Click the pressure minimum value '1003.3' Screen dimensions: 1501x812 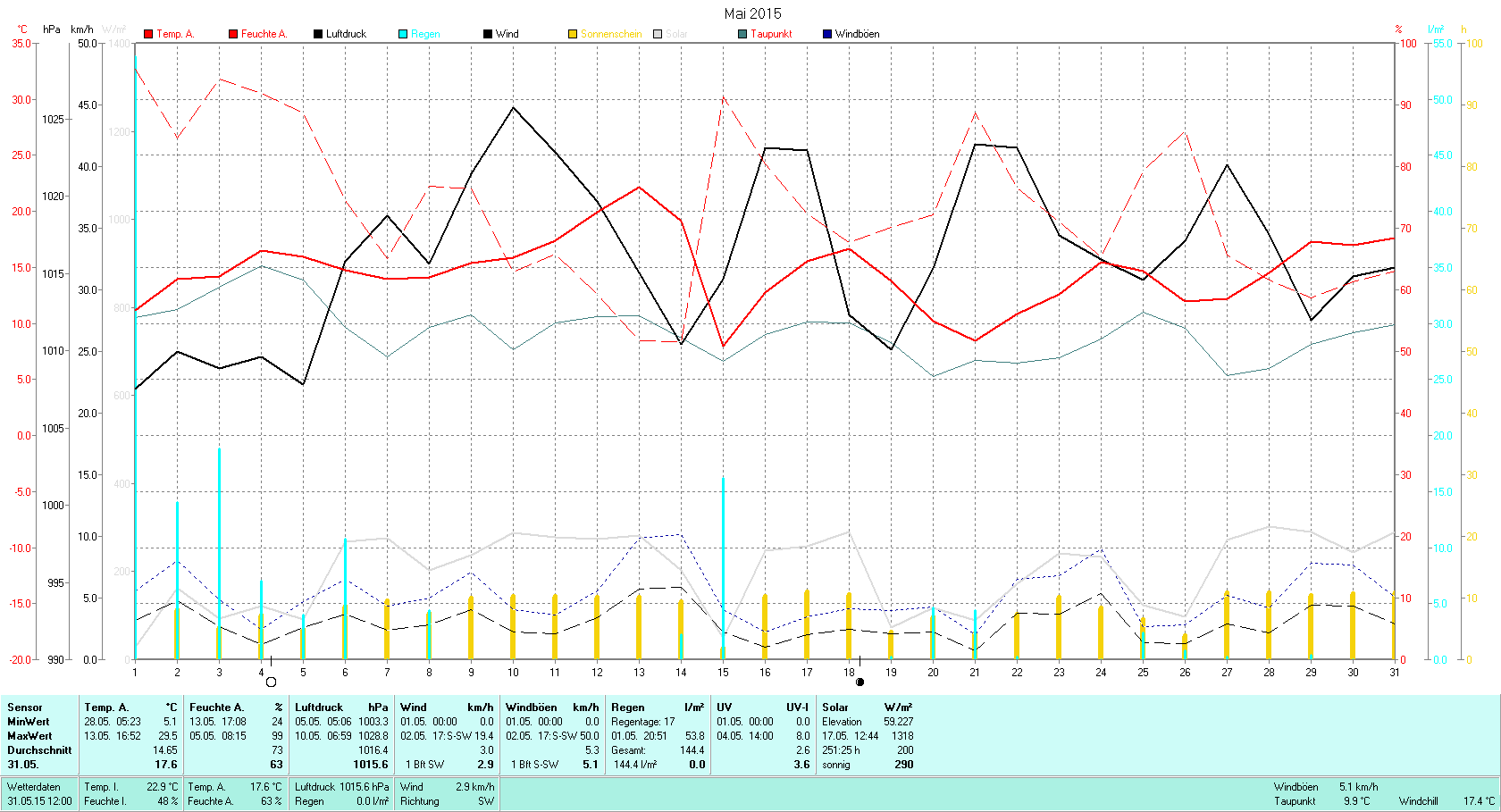pos(373,722)
